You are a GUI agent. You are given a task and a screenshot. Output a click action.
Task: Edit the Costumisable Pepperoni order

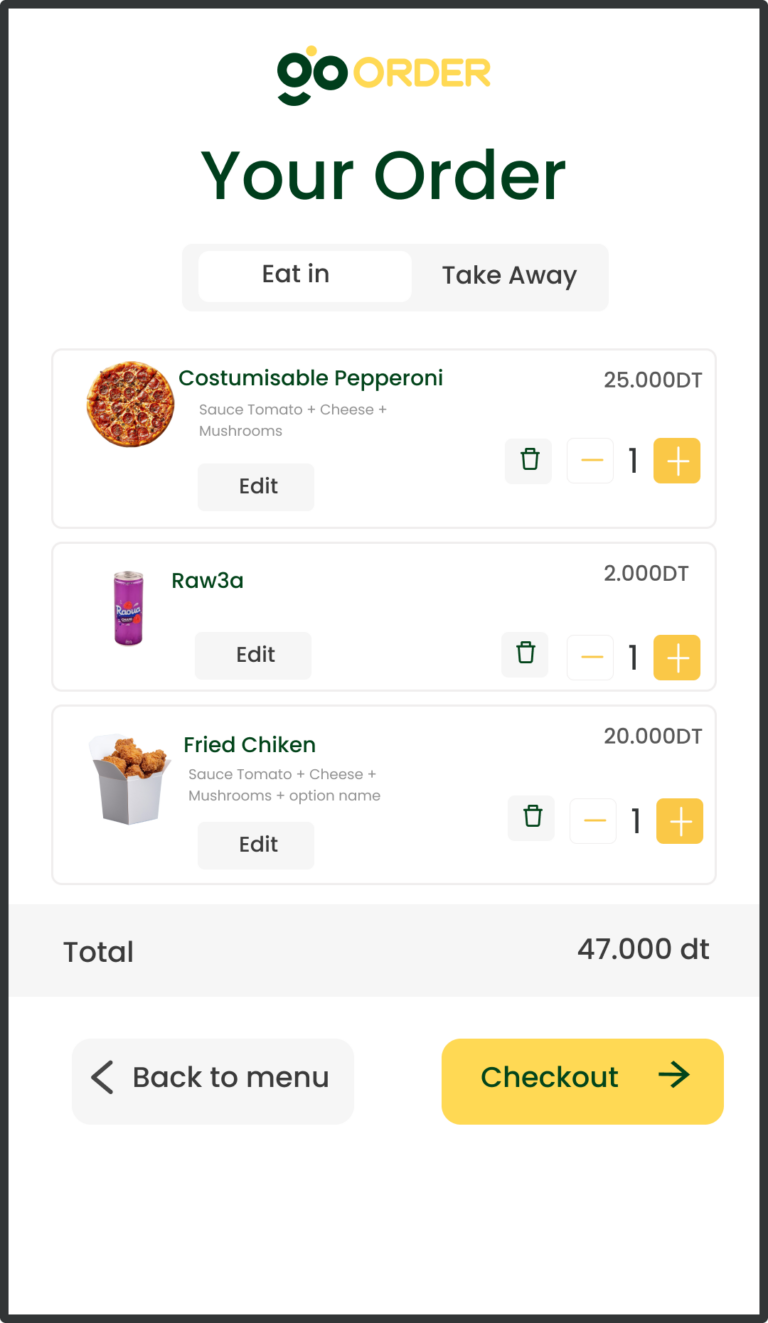[256, 487]
